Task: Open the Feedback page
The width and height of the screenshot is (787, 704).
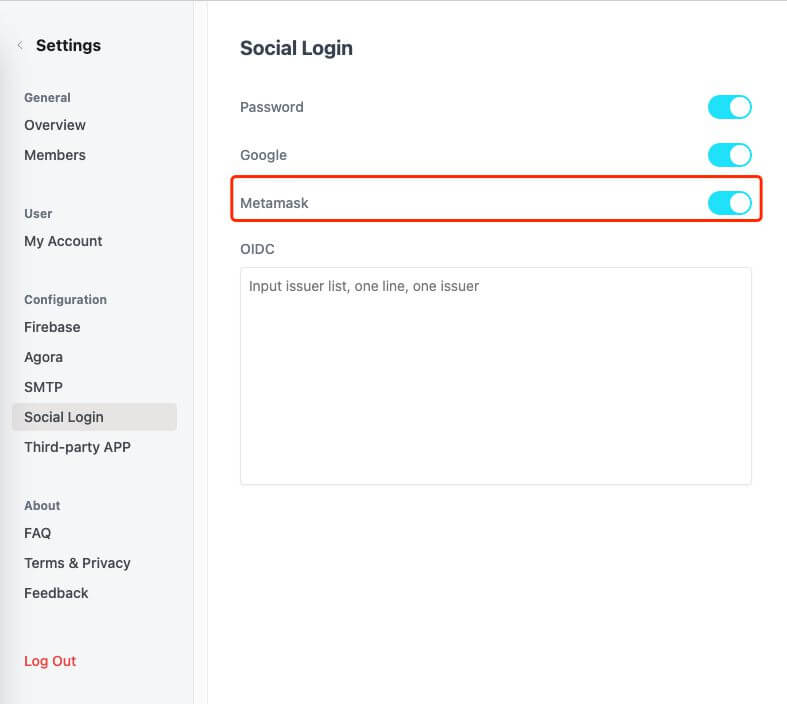Action: click(56, 593)
